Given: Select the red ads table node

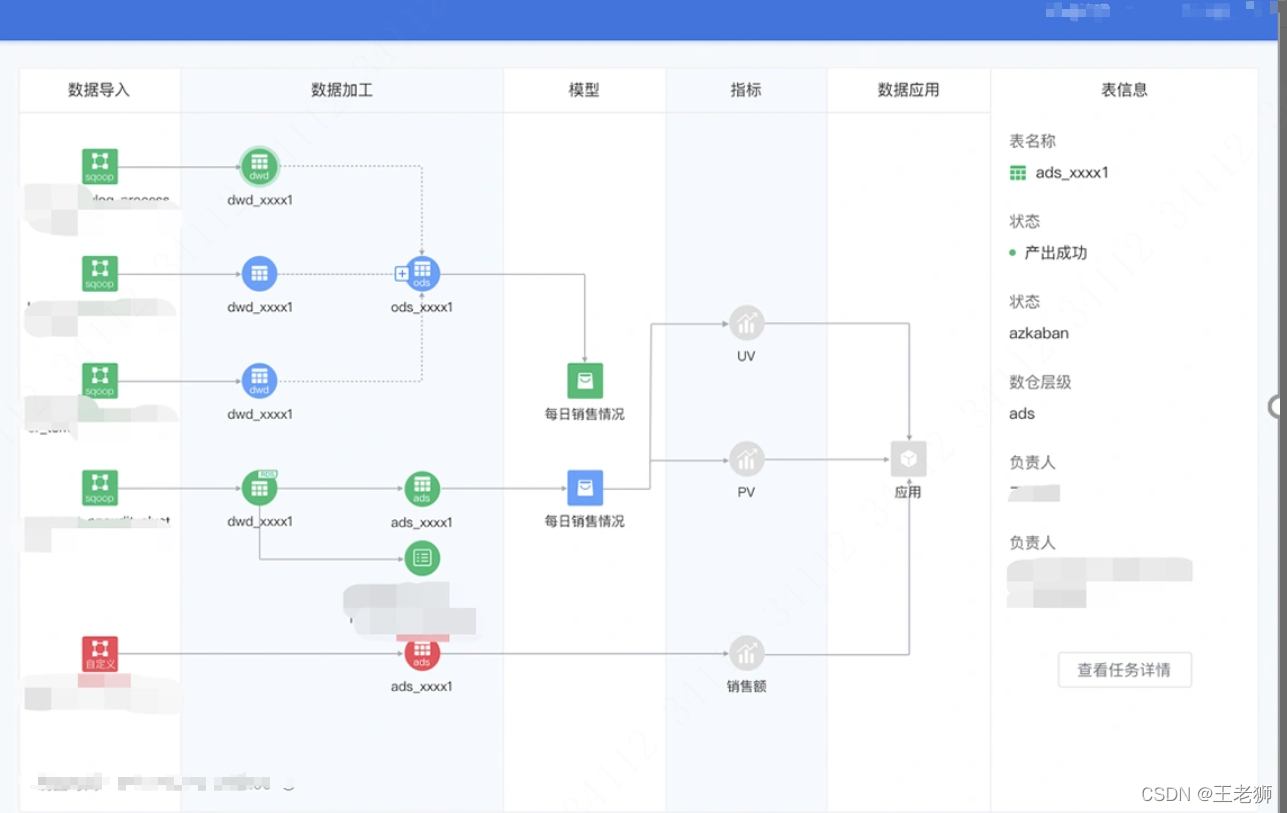Looking at the screenshot, I should coord(422,654).
